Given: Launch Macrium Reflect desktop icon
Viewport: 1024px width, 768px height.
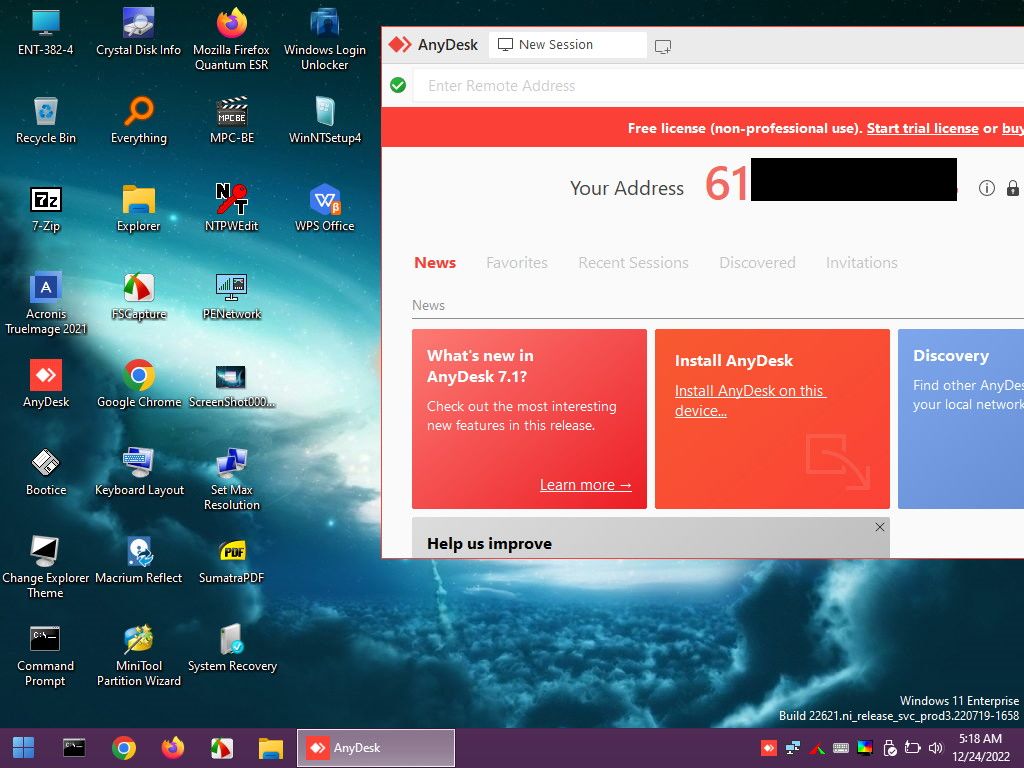Looking at the screenshot, I should pos(138,560).
